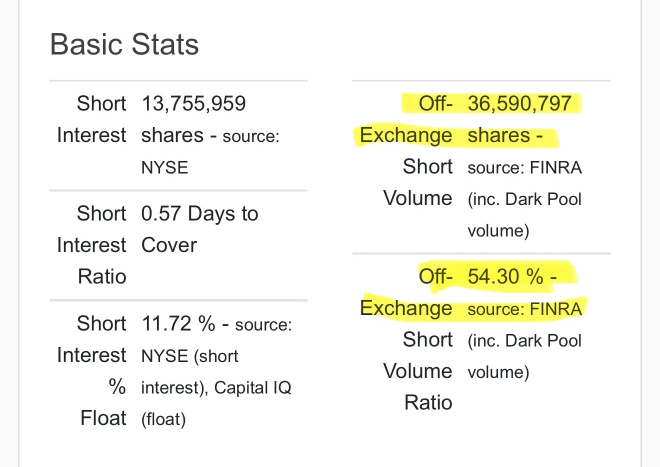Click source: FINRA under 36,590,797 shares
This screenshot has height=467, width=660.
pyautogui.click(x=524, y=168)
